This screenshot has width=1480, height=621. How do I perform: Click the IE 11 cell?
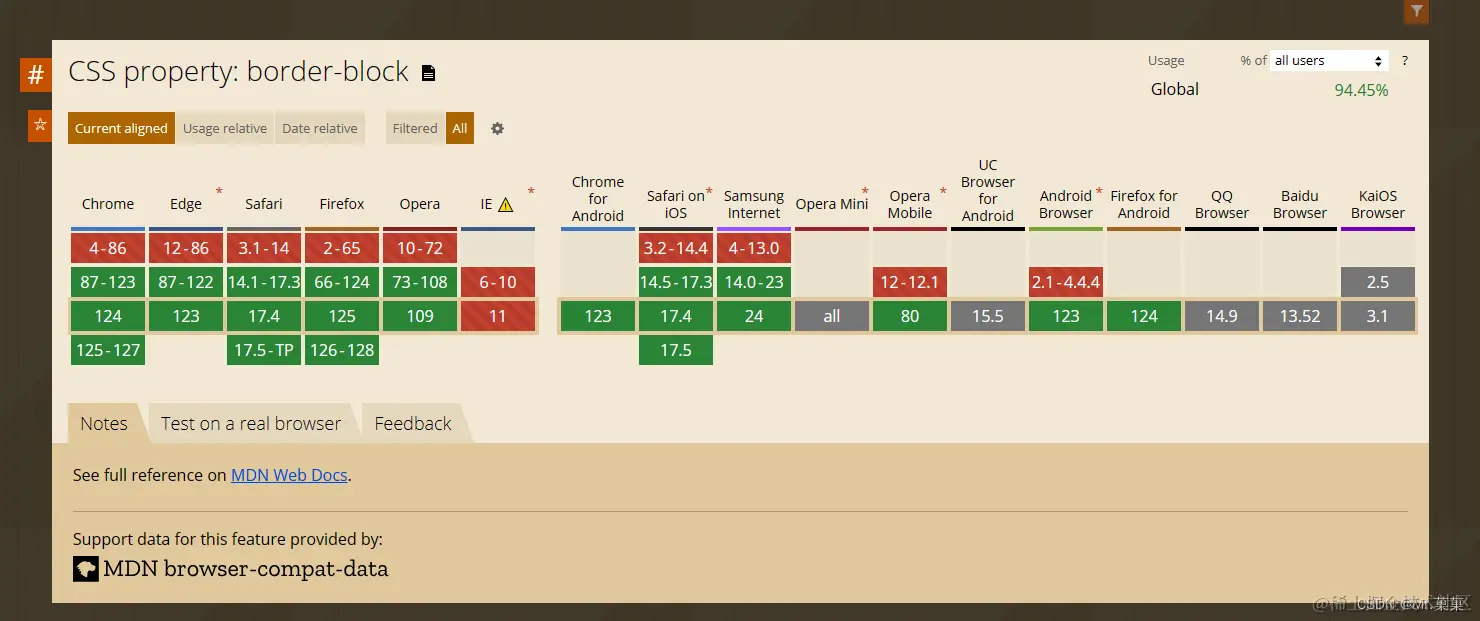click(498, 316)
